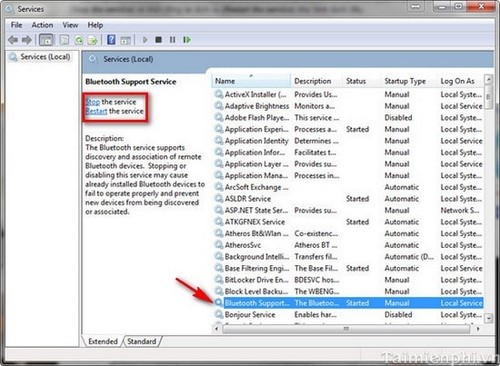Sort by the Log On As column header
The height and width of the screenshot is (366, 500).
pos(460,81)
